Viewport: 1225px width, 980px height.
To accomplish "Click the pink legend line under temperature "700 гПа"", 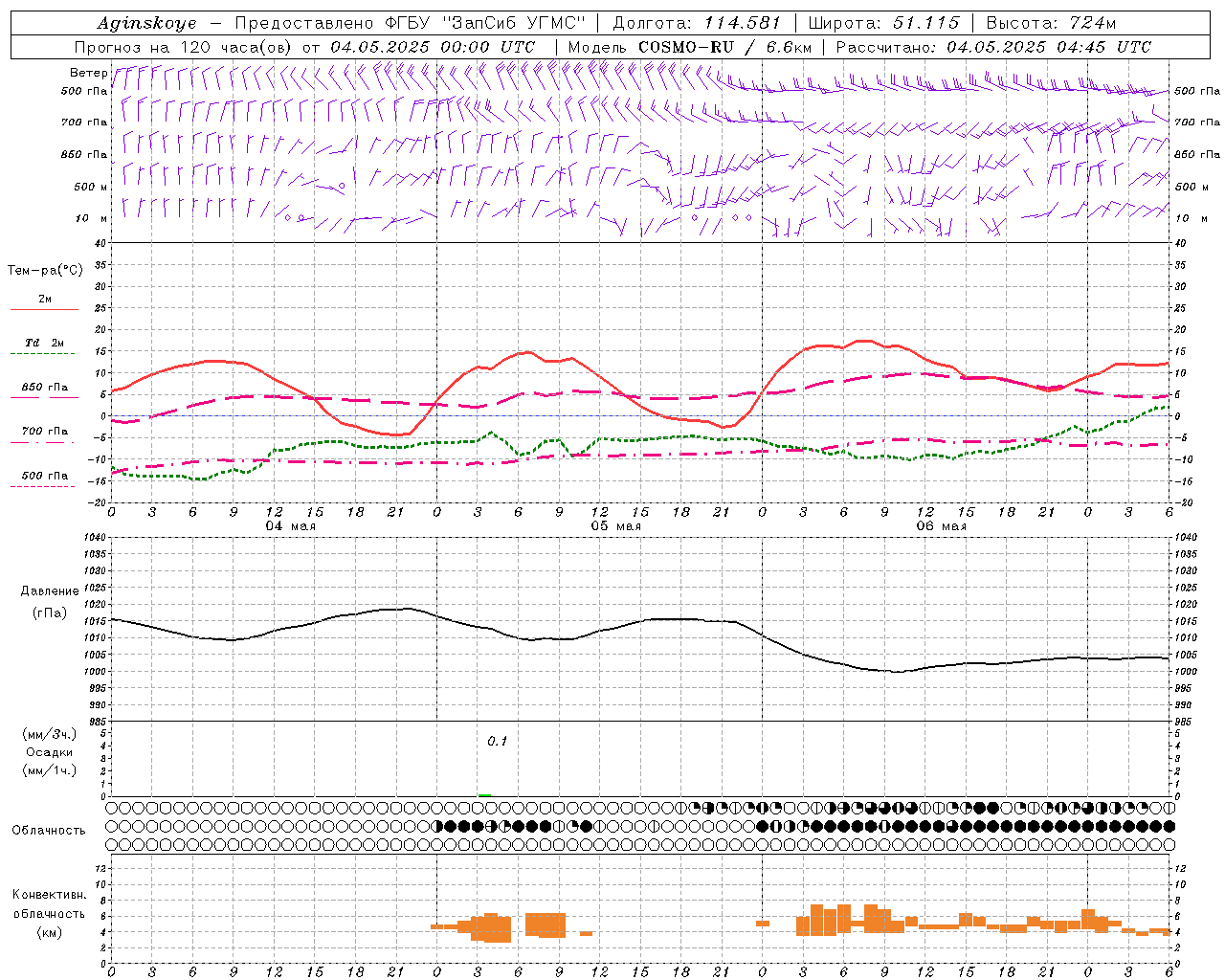I will 44,443.
